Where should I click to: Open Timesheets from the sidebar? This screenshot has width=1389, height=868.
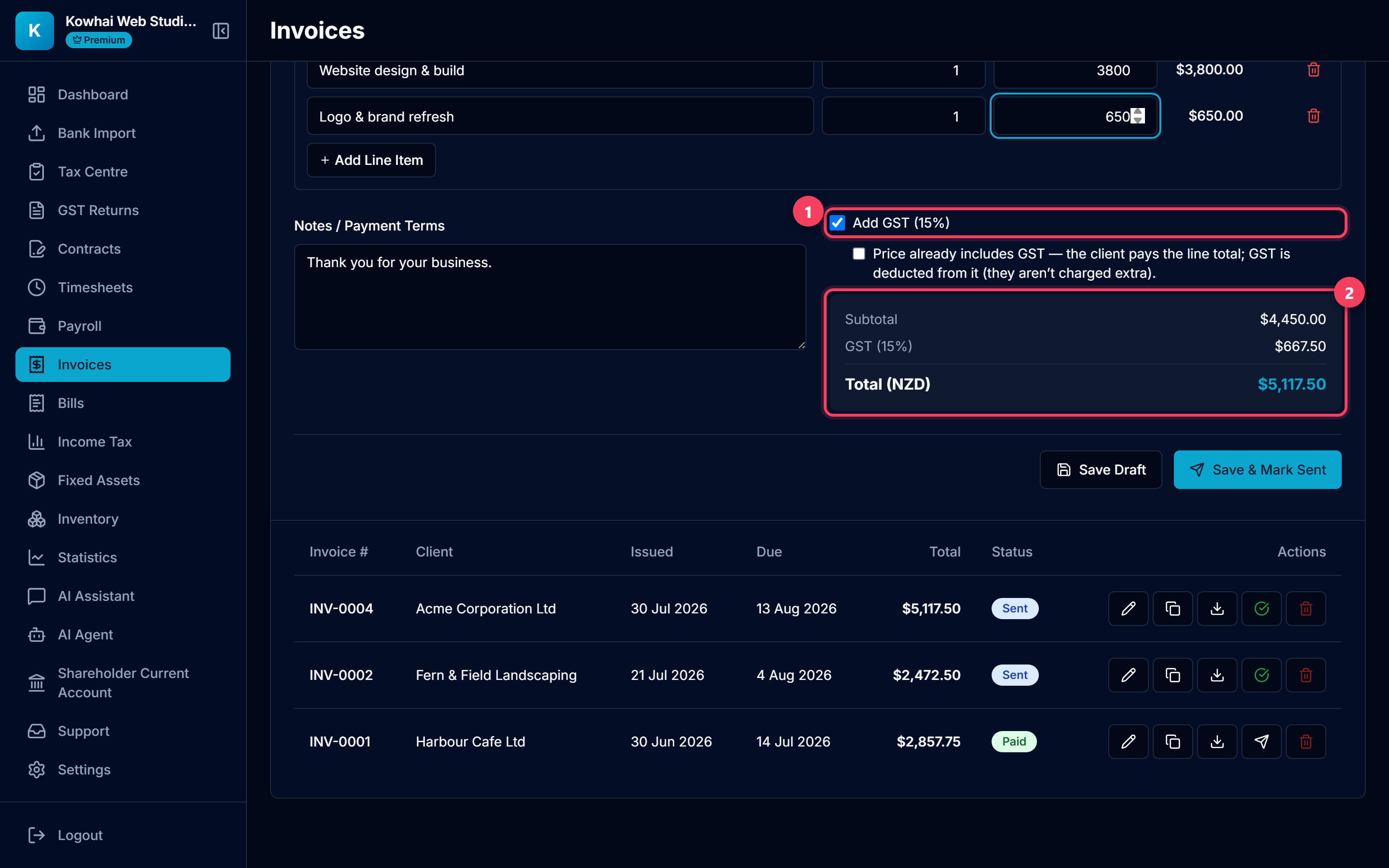[x=123, y=287]
